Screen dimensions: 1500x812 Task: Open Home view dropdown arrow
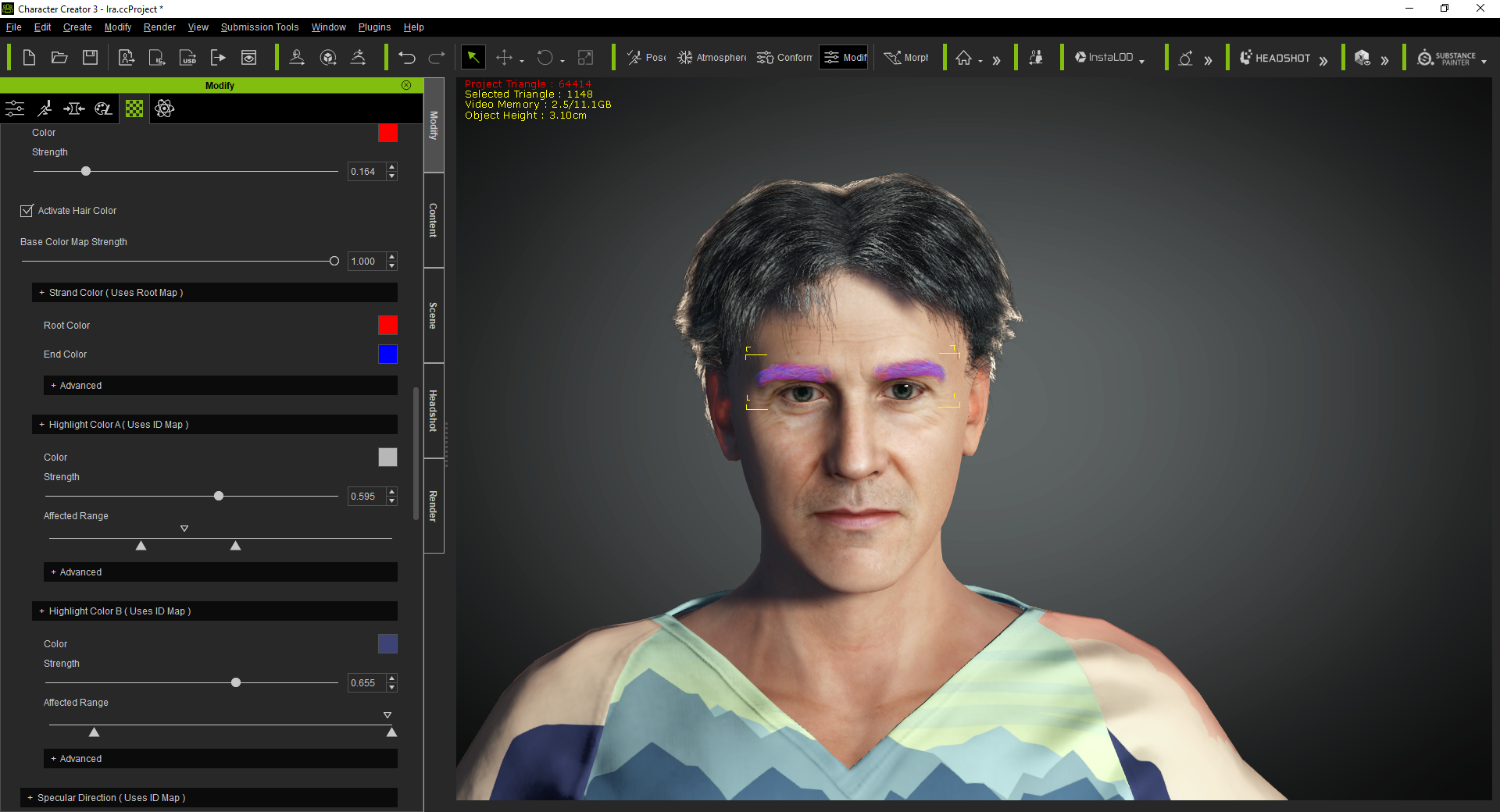pos(980,61)
